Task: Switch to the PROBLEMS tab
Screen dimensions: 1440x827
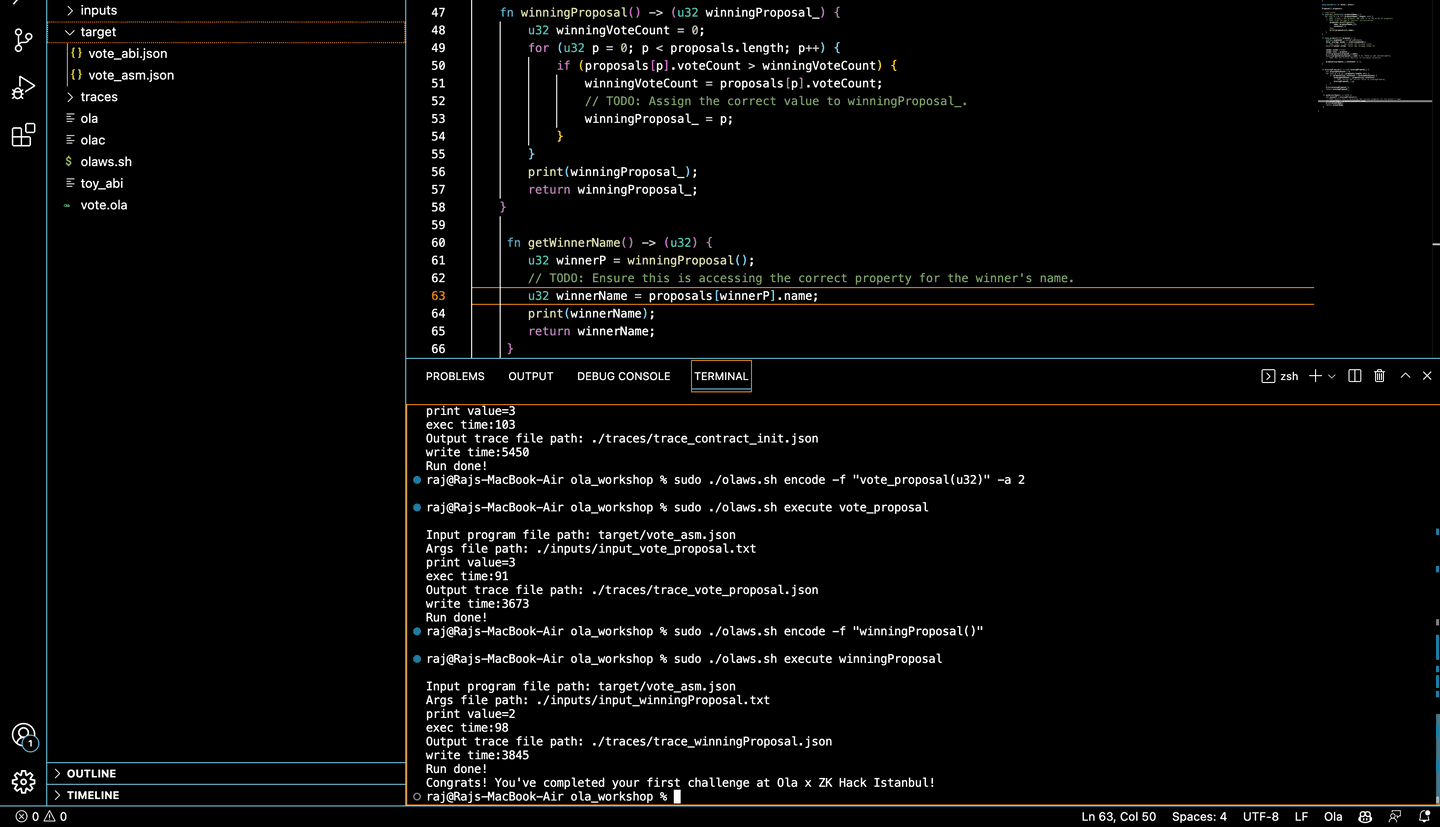Action: tap(455, 376)
